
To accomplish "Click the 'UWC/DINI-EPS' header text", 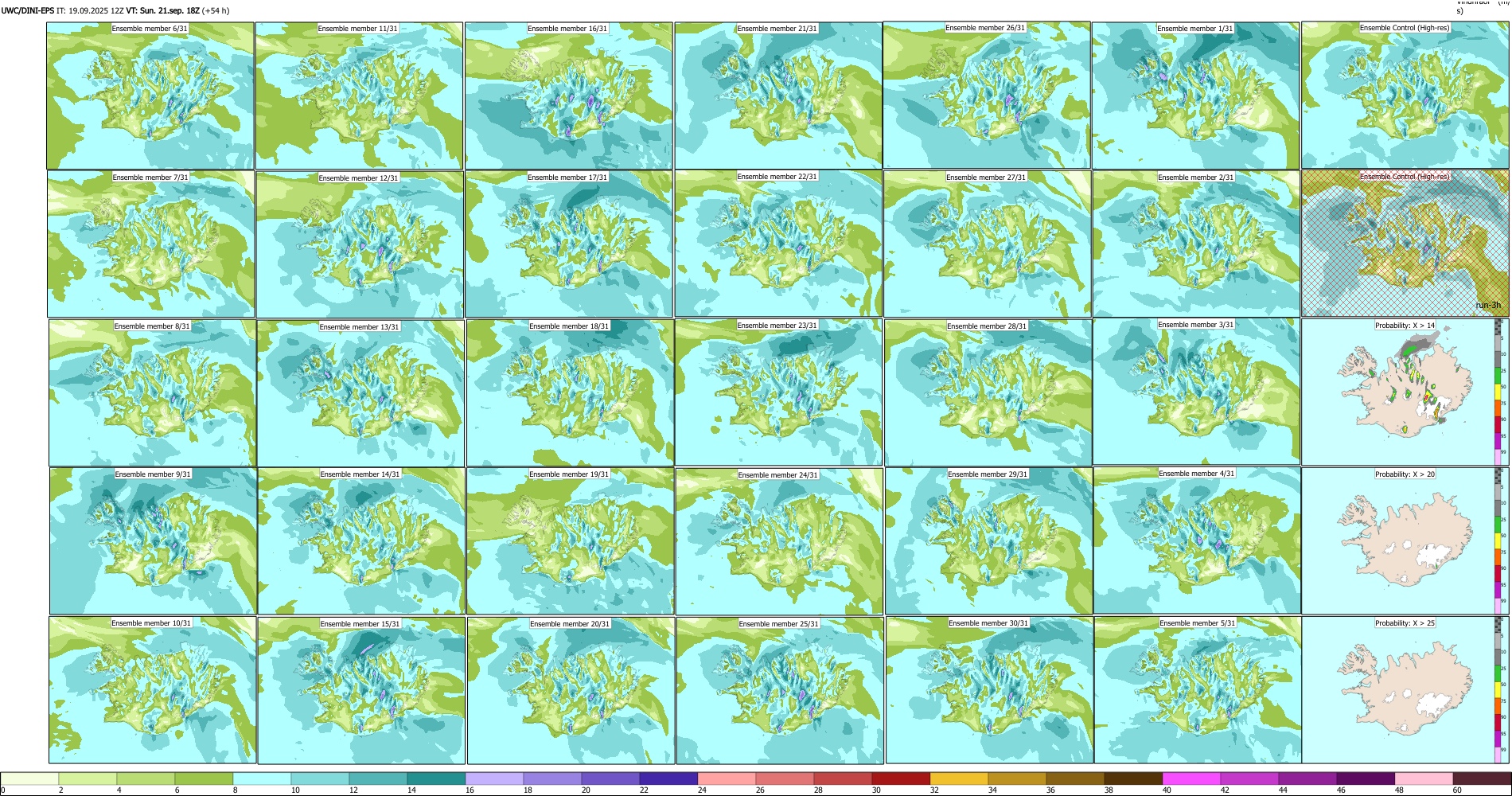I will coord(28,10).
